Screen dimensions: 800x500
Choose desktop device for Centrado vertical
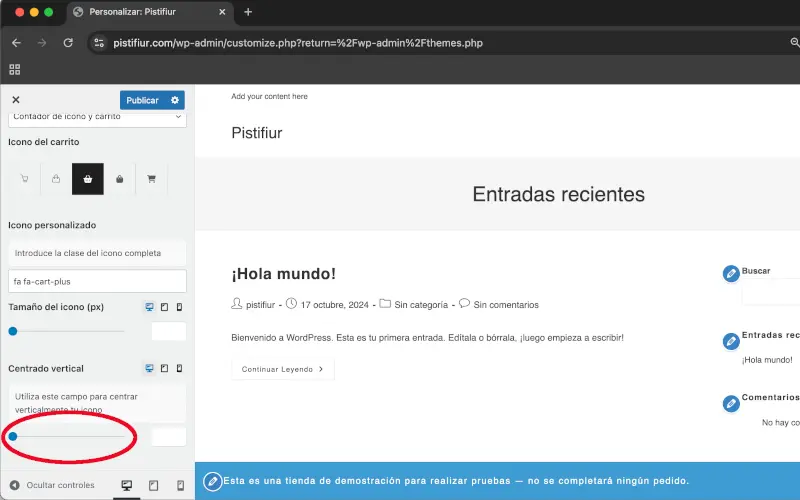point(149,368)
